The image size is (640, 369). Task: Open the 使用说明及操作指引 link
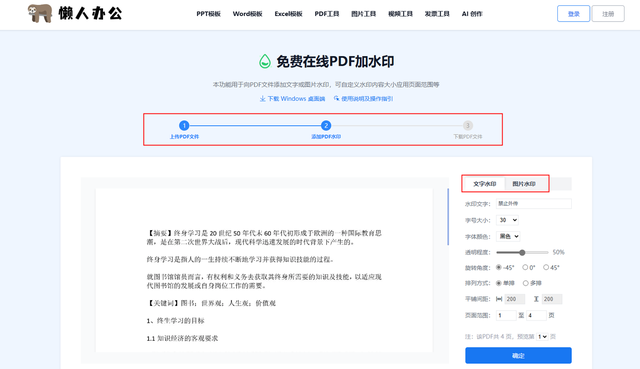tap(367, 99)
